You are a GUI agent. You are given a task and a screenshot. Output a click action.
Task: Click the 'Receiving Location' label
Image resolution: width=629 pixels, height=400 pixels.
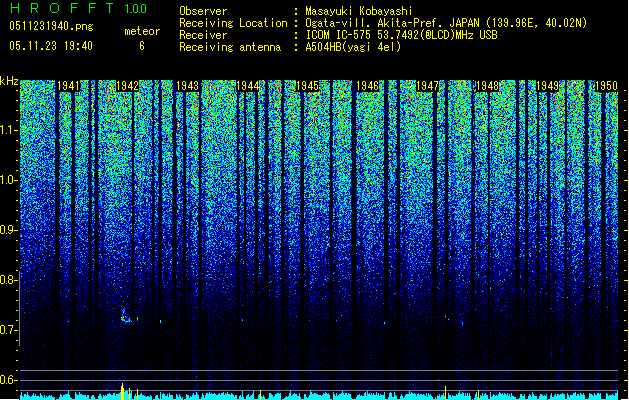pyautogui.click(x=233, y=23)
